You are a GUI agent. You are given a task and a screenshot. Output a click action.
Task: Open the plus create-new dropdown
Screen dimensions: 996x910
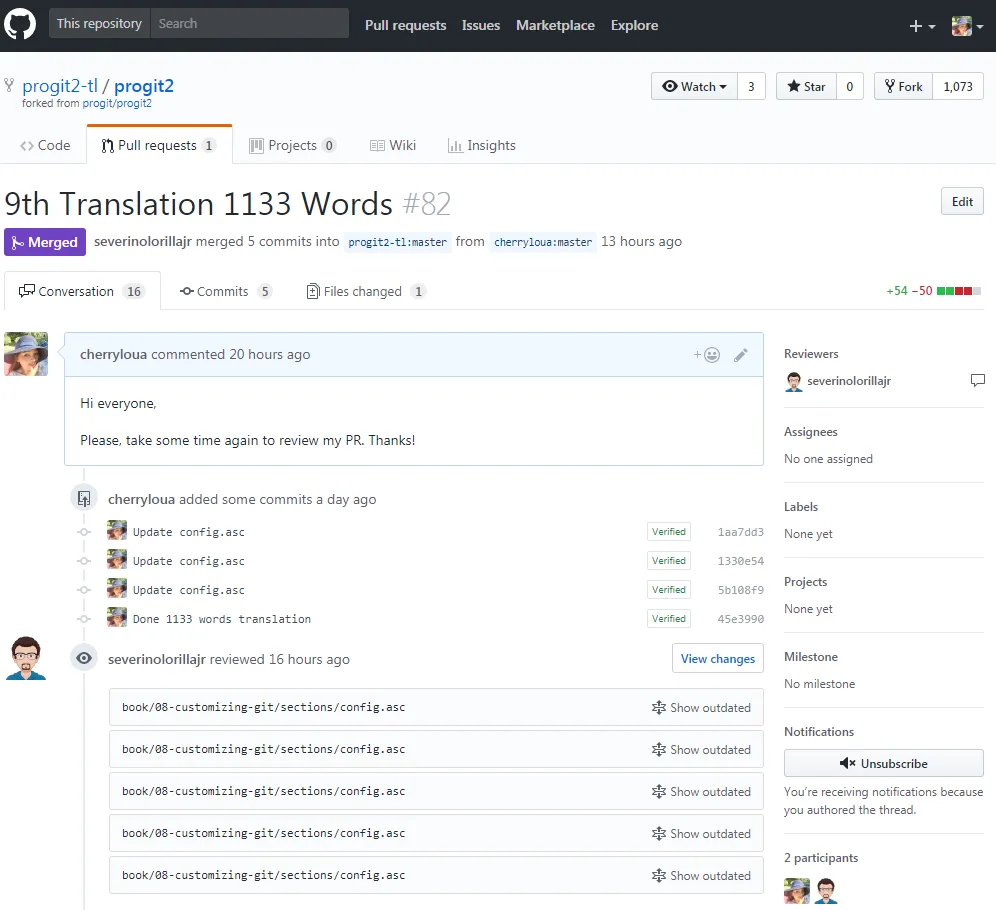tap(922, 26)
